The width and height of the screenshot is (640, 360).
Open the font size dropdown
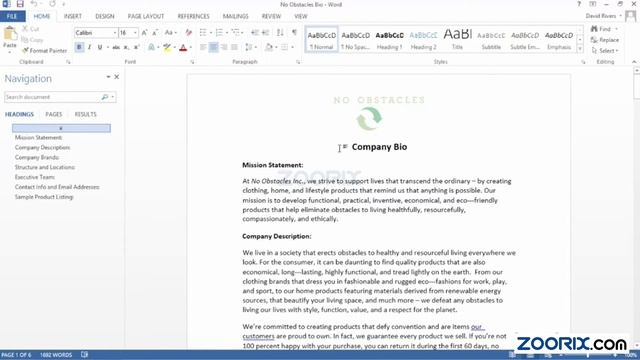click(x=135, y=33)
